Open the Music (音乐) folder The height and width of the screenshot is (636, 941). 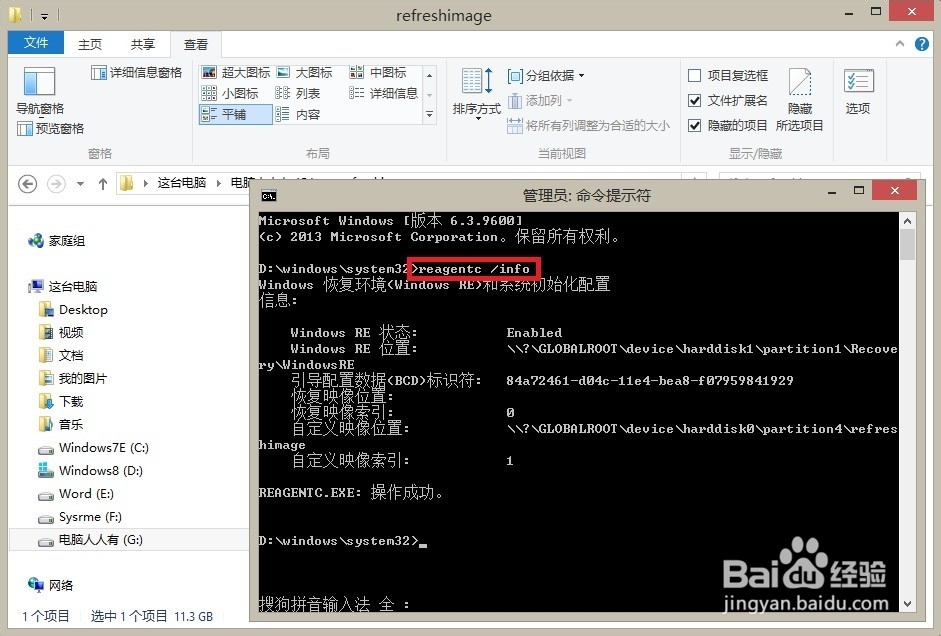[x=61, y=424]
